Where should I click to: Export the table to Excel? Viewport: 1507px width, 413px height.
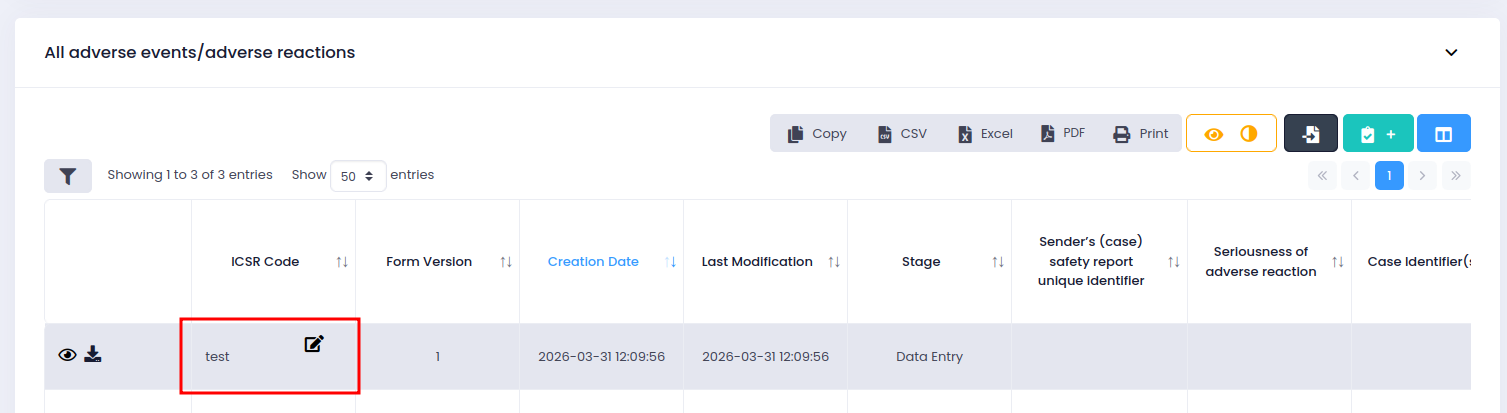click(x=985, y=133)
